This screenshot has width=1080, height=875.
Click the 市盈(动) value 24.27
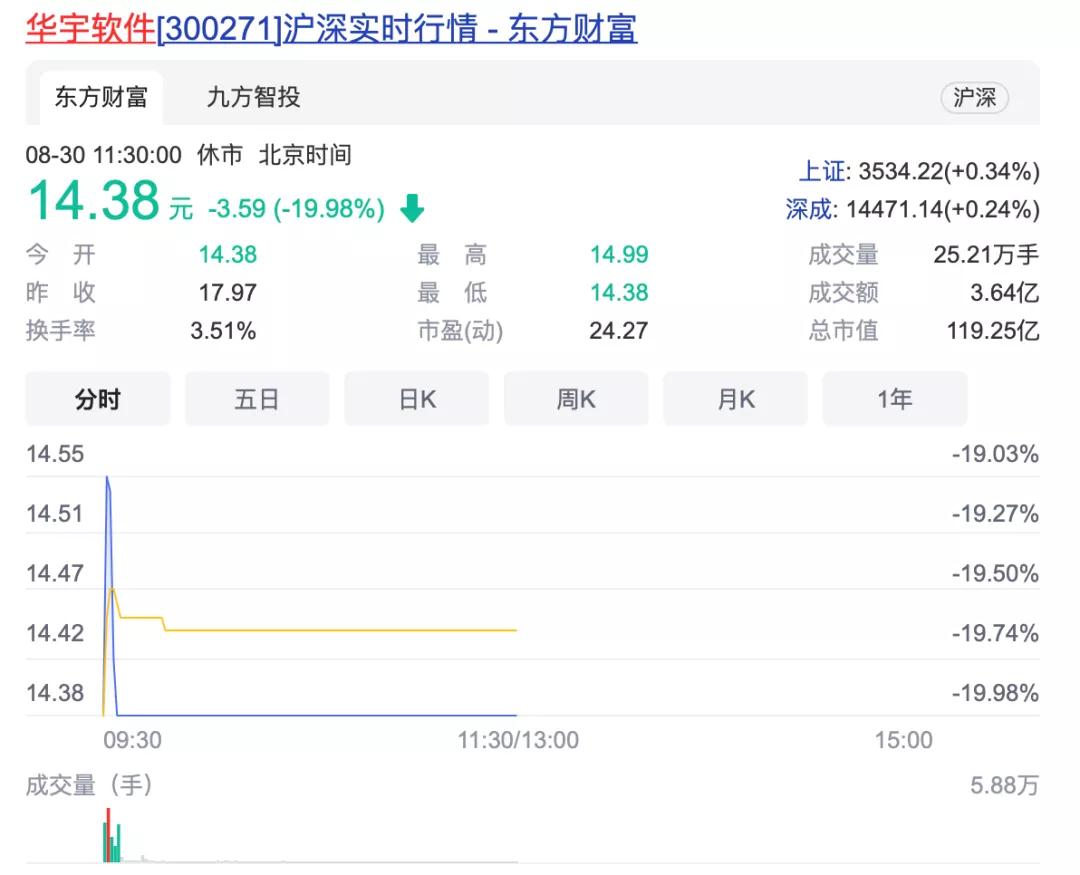coord(619,330)
